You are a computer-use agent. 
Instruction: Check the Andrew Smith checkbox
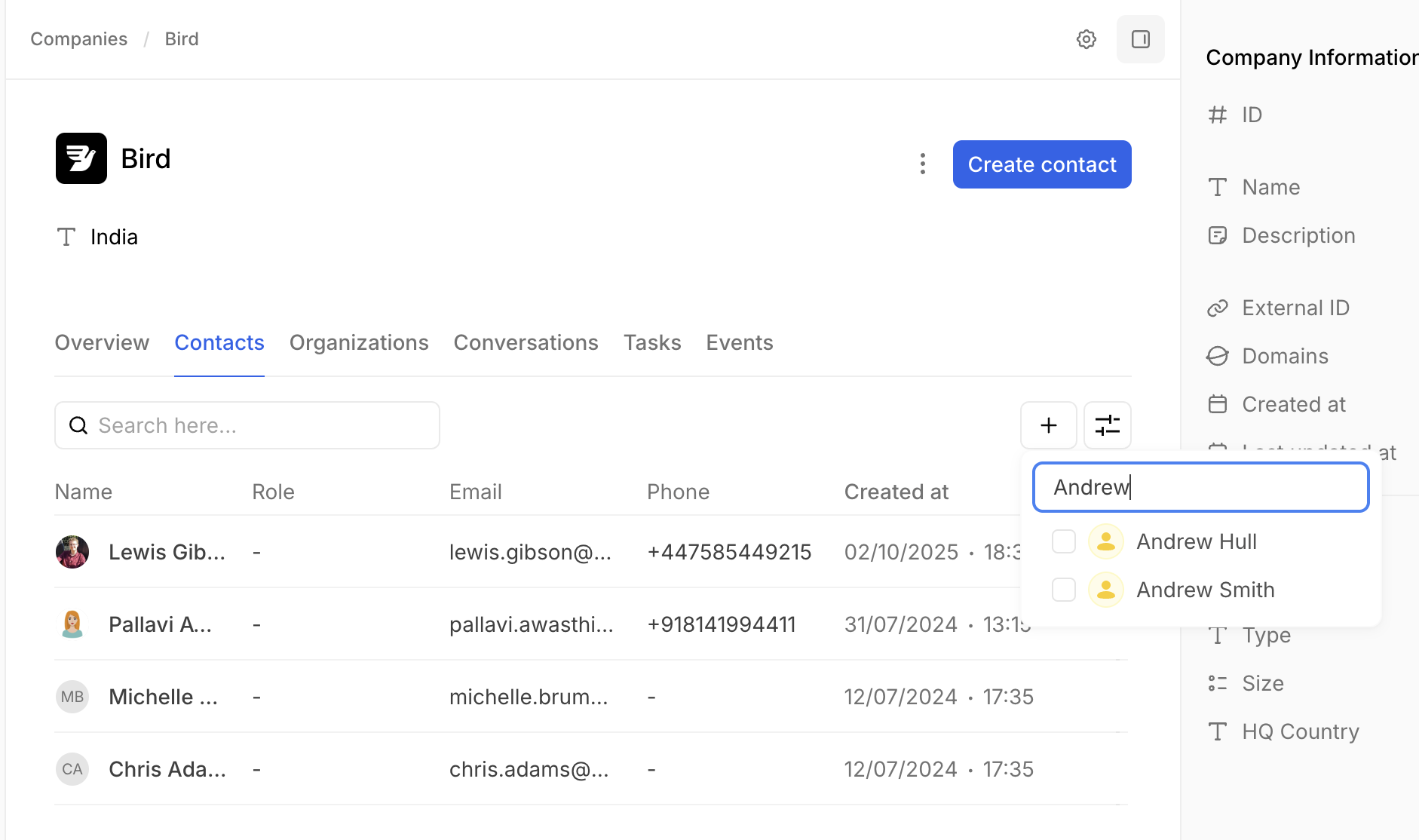[x=1063, y=590]
